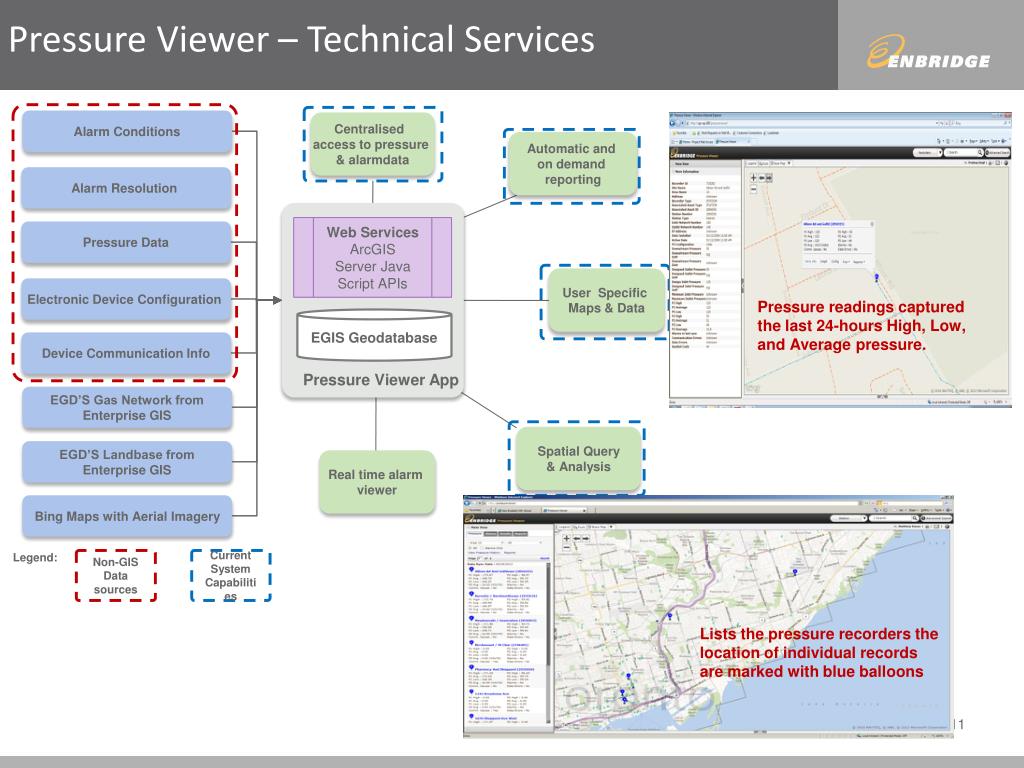1024x768 pixels.
Task: Open the dropdown in lower Pressure Viewer header
Action: (x=848, y=518)
